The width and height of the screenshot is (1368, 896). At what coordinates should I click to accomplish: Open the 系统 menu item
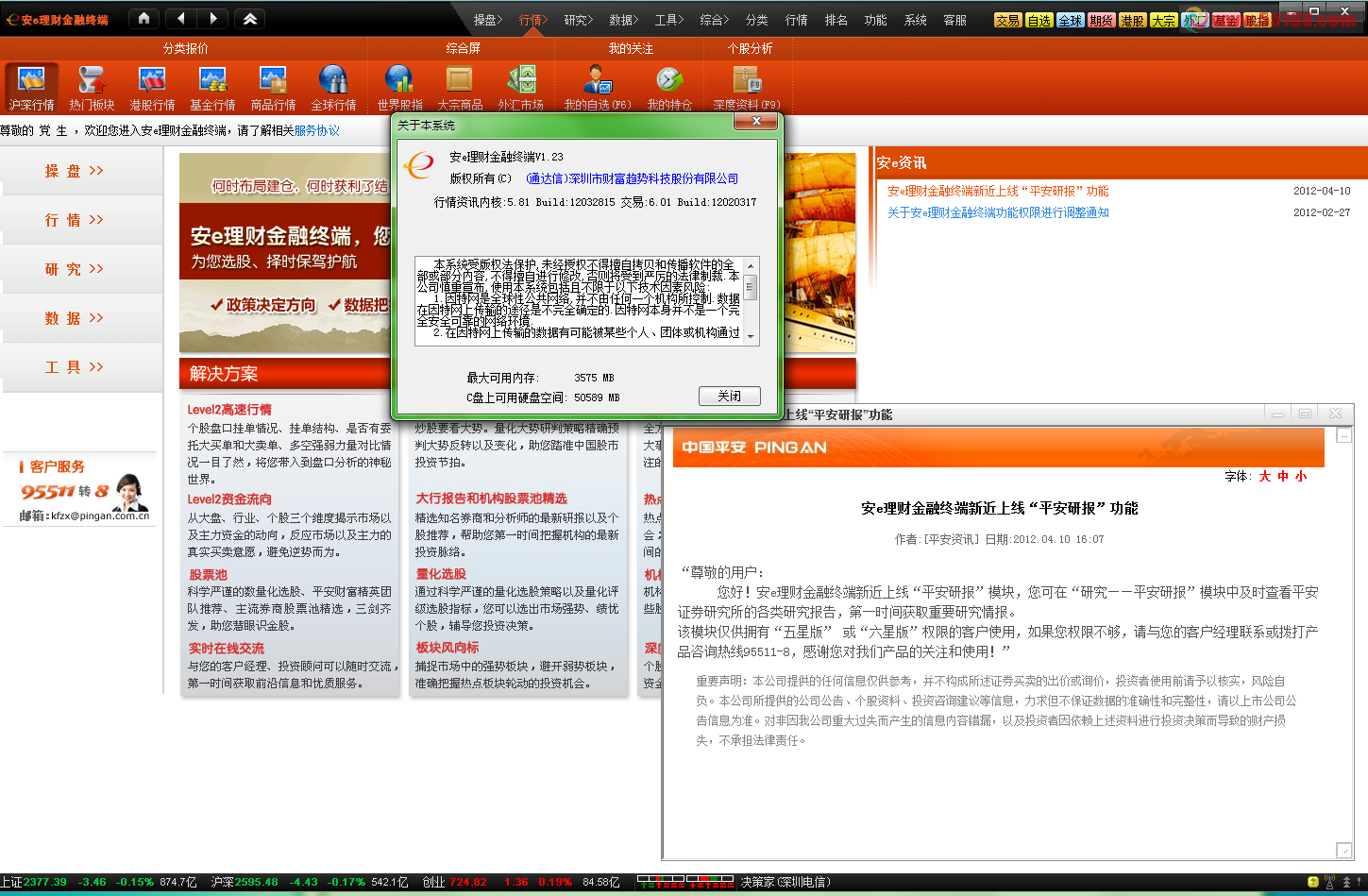[915, 20]
